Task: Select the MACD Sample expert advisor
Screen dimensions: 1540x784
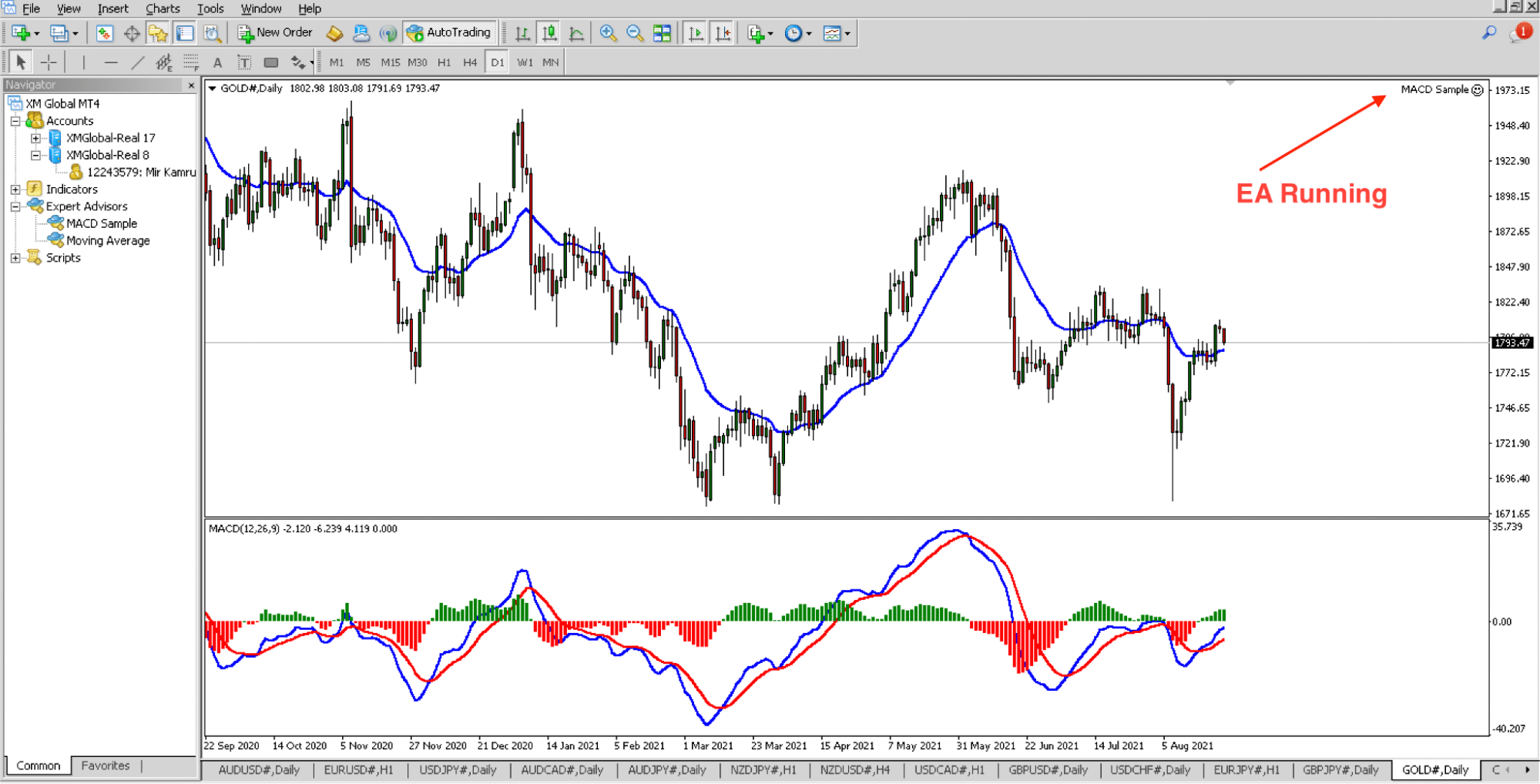Action: coord(101,223)
